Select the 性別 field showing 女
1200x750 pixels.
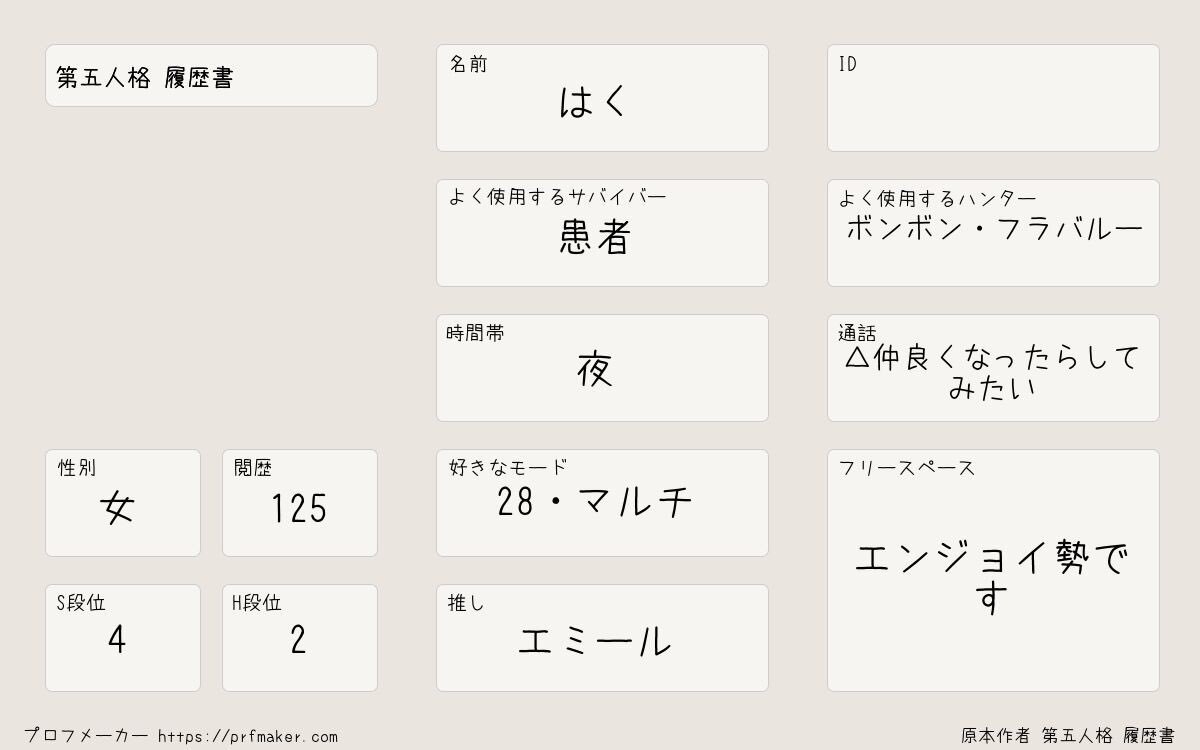(123, 503)
